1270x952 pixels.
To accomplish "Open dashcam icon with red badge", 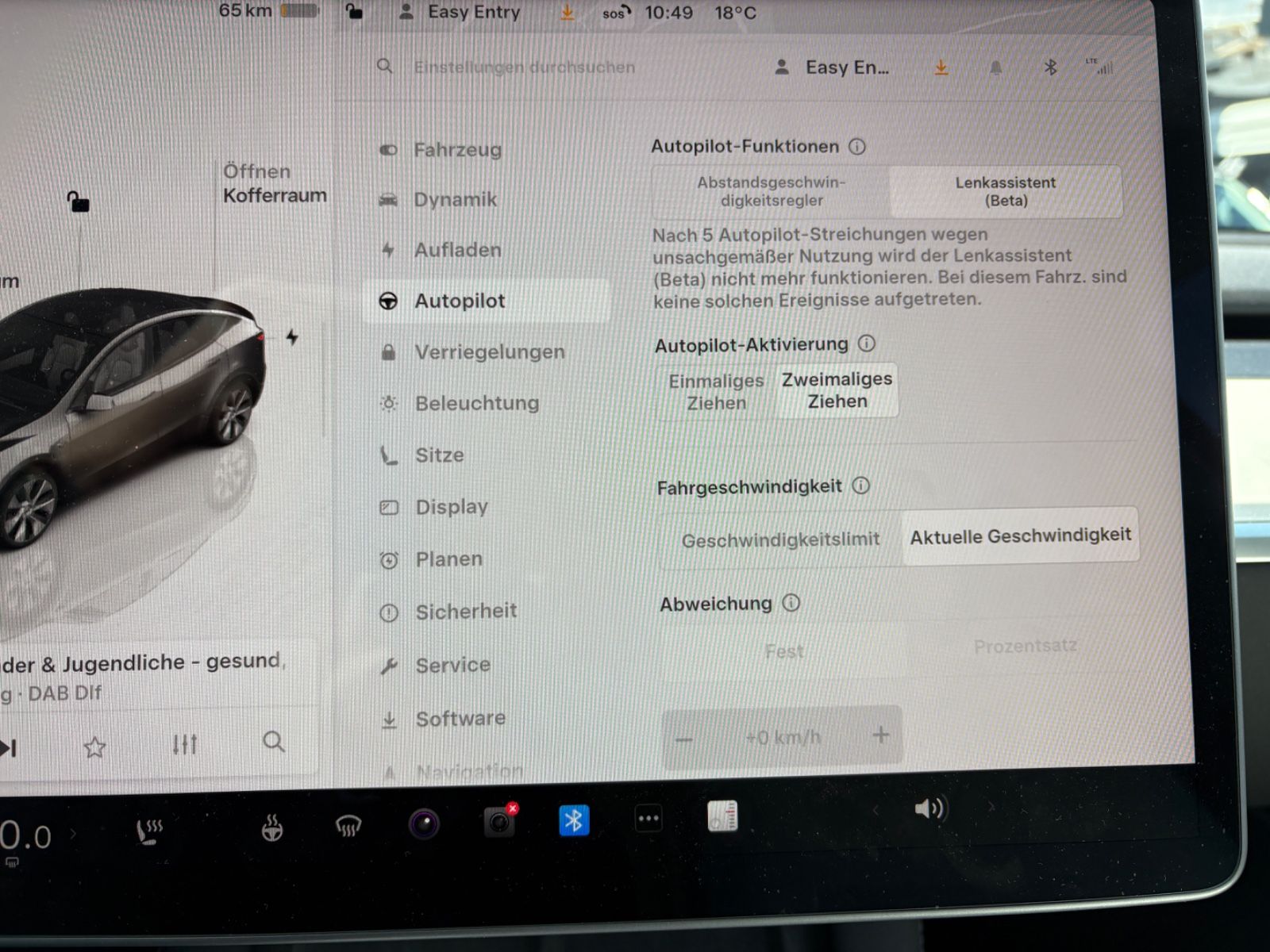I will click(x=500, y=822).
